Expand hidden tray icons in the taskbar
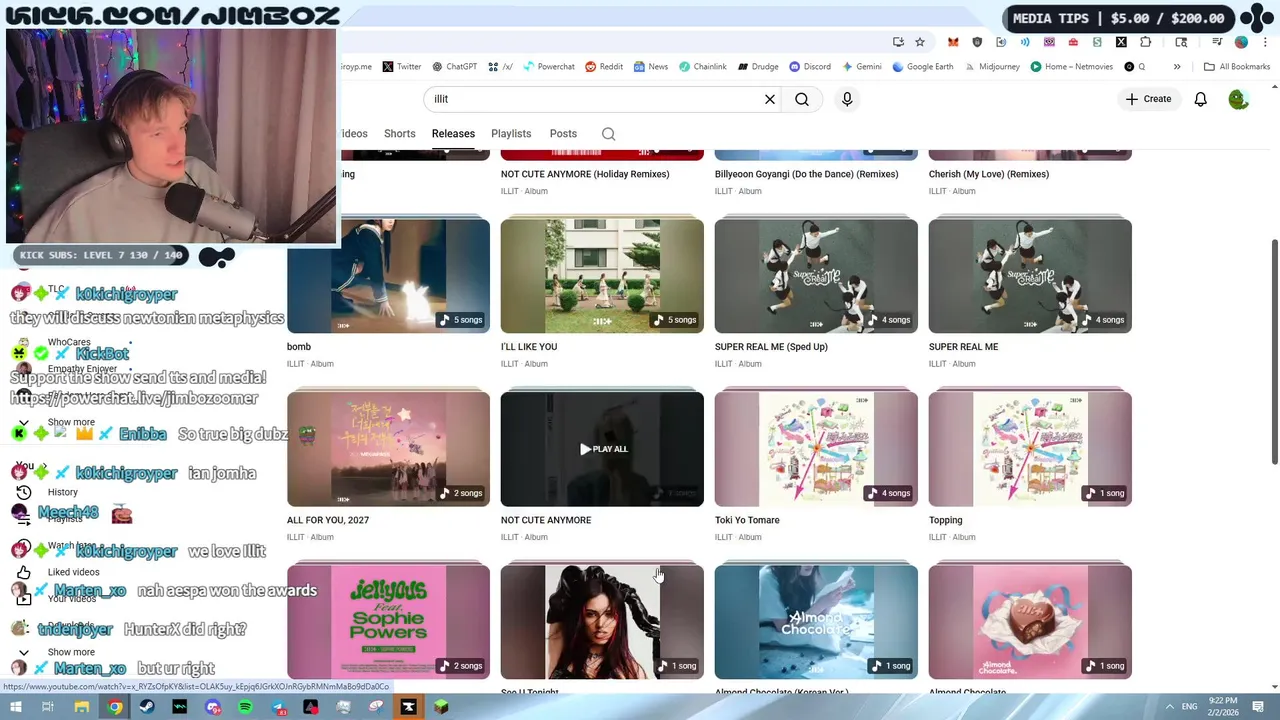This screenshot has width=1280, height=720. [1169, 707]
